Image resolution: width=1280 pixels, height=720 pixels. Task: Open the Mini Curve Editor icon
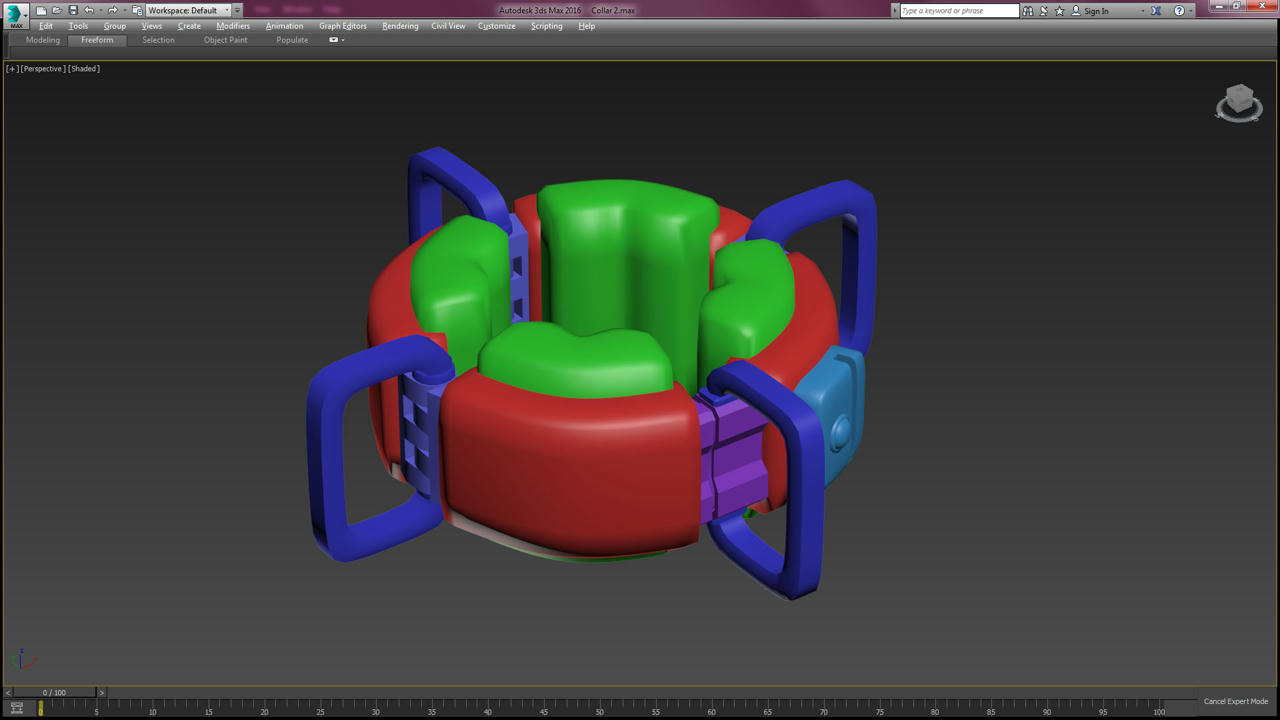pos(17,707)
